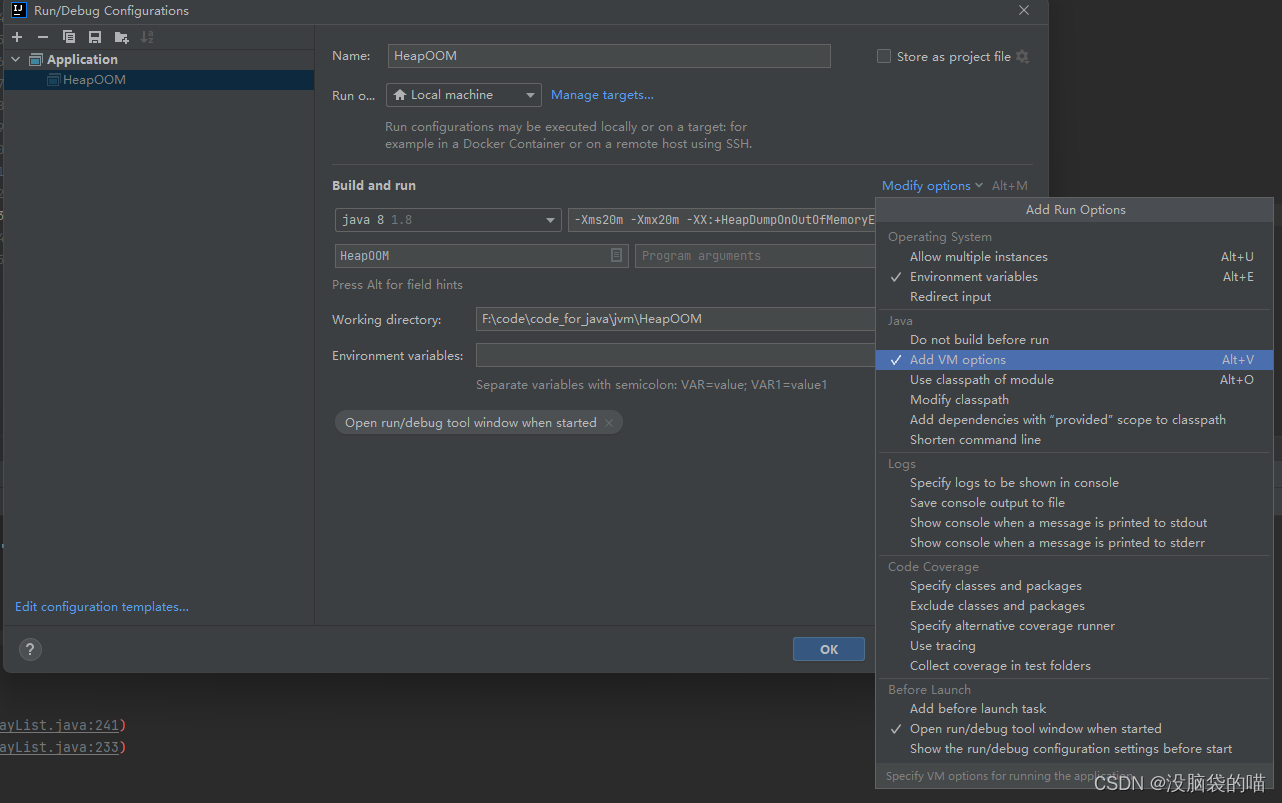Open the ArrayList.java:233 stack trace link
Viewport: 1282px width, 803px height.
[x=60, y=747]
